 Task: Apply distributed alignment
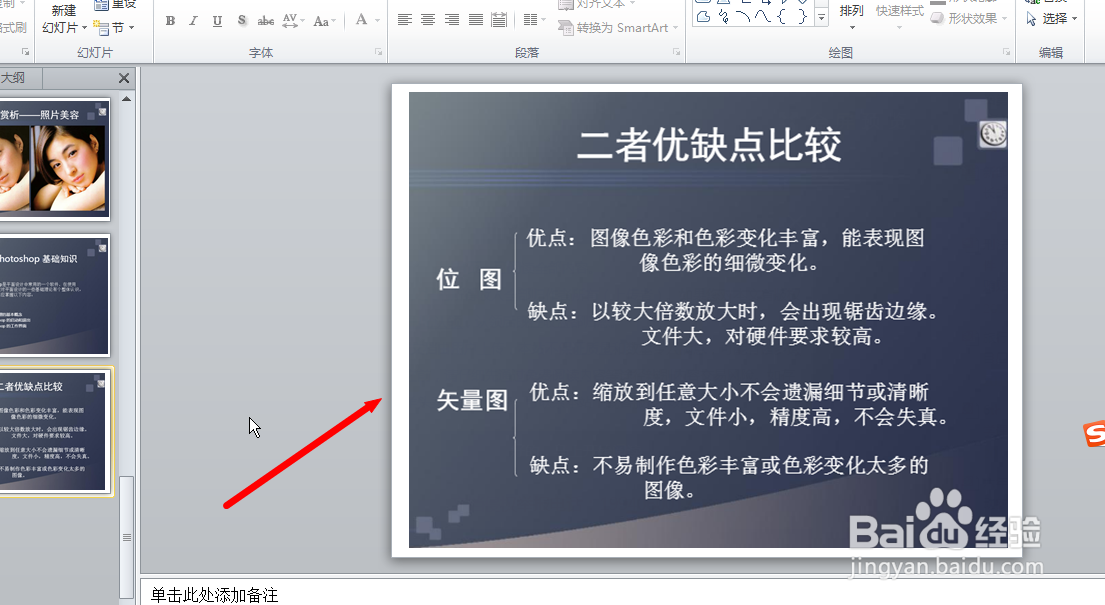(x=499, y=20)
